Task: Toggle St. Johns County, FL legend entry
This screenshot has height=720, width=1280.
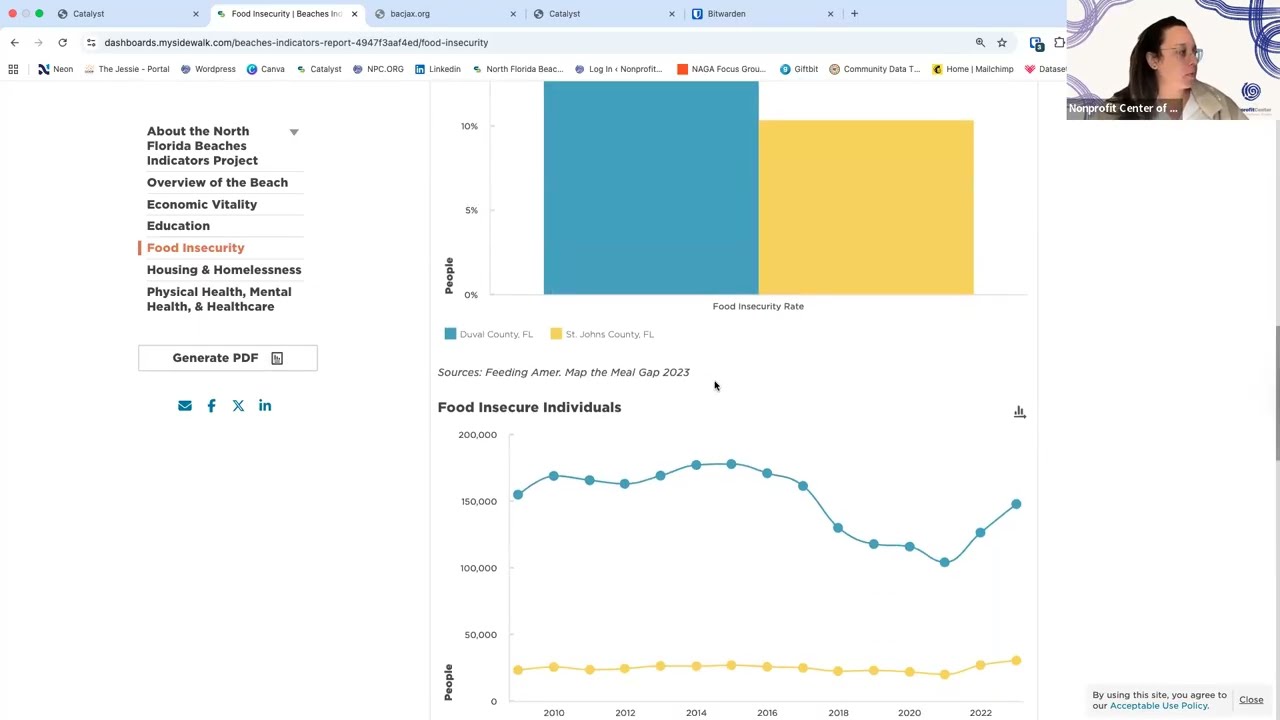Action: [x=602, y=334]
